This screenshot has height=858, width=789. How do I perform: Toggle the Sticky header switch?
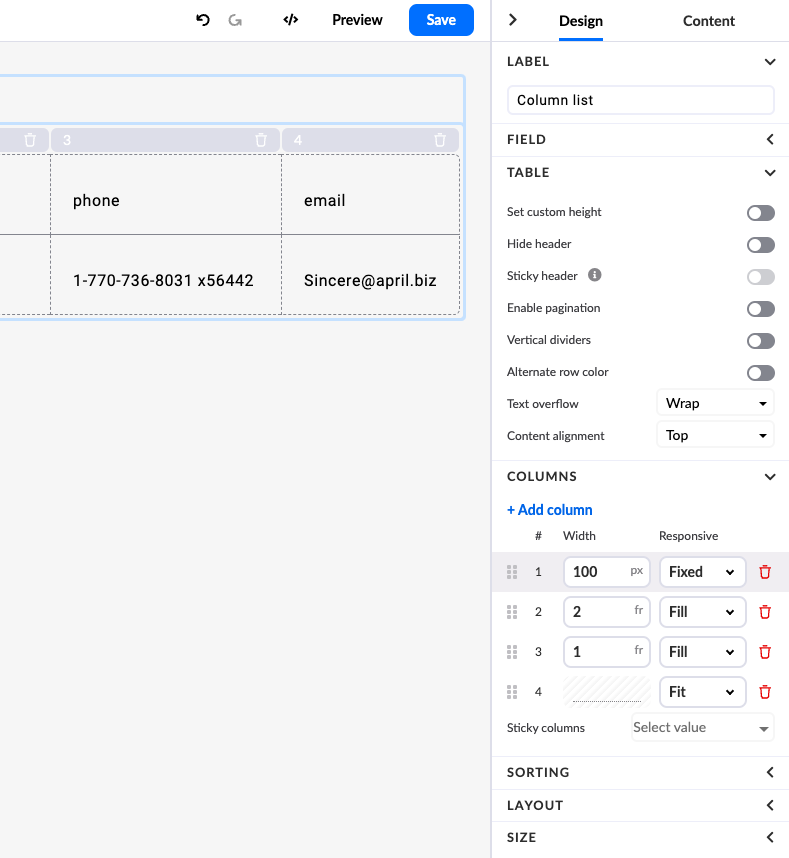point(761,277)
